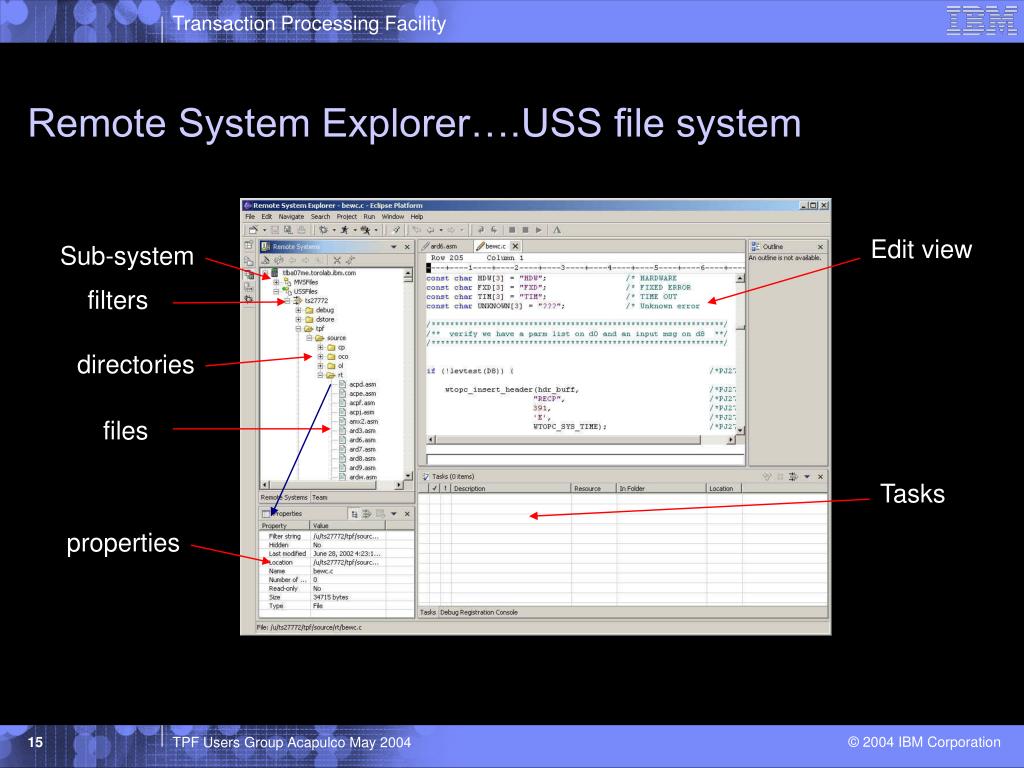Open the Navigate menu
1024x768 pixels.
291,217
